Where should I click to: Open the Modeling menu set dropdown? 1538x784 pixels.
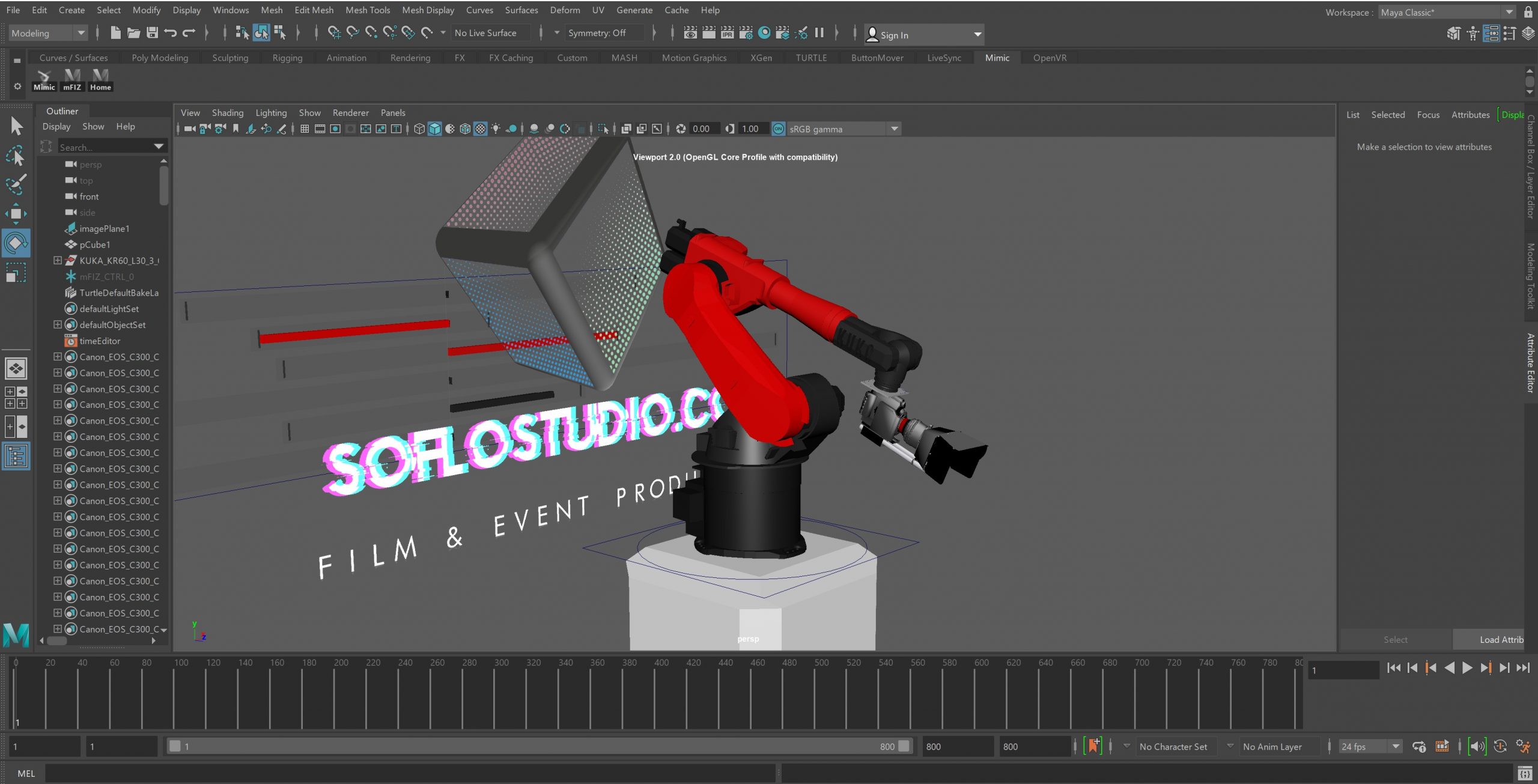pyautogui.click(x=48, y=33)
